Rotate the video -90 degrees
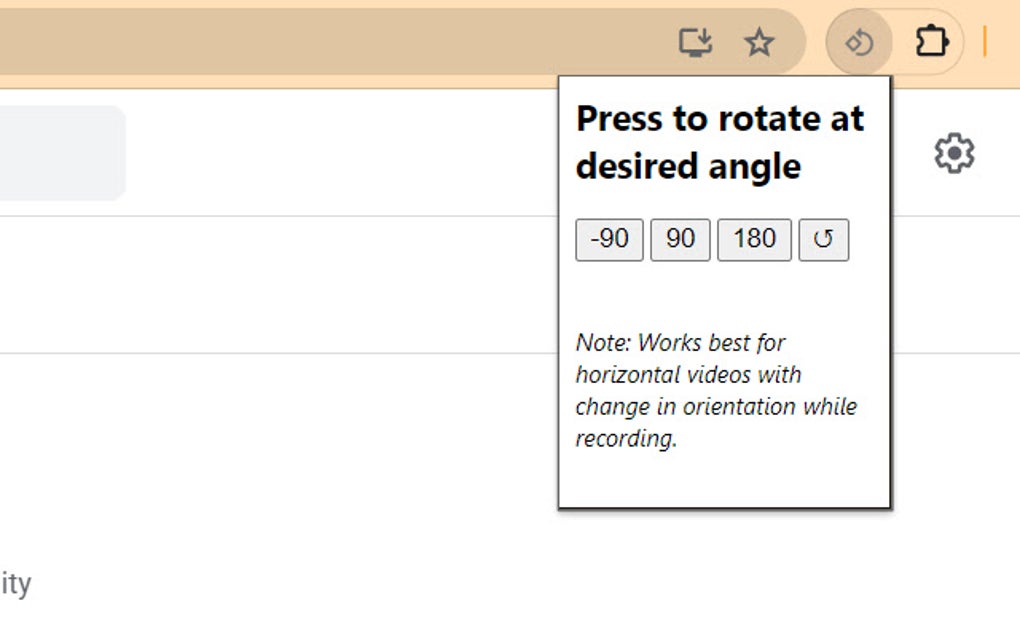Viewport: 1020px width, 638px height. pos(608,239)
